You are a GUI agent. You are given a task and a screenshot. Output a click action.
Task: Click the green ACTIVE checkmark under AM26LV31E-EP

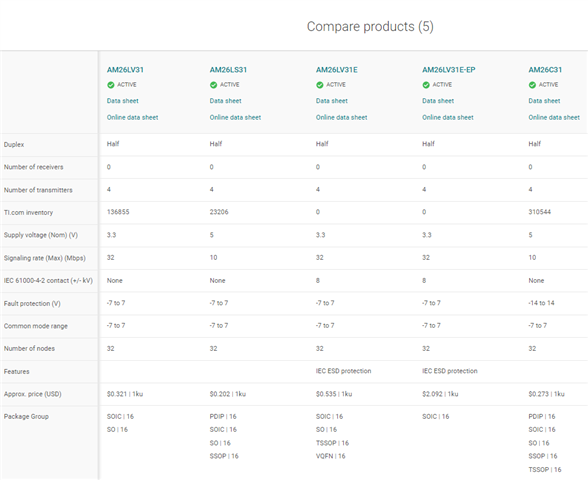point(426,85)
